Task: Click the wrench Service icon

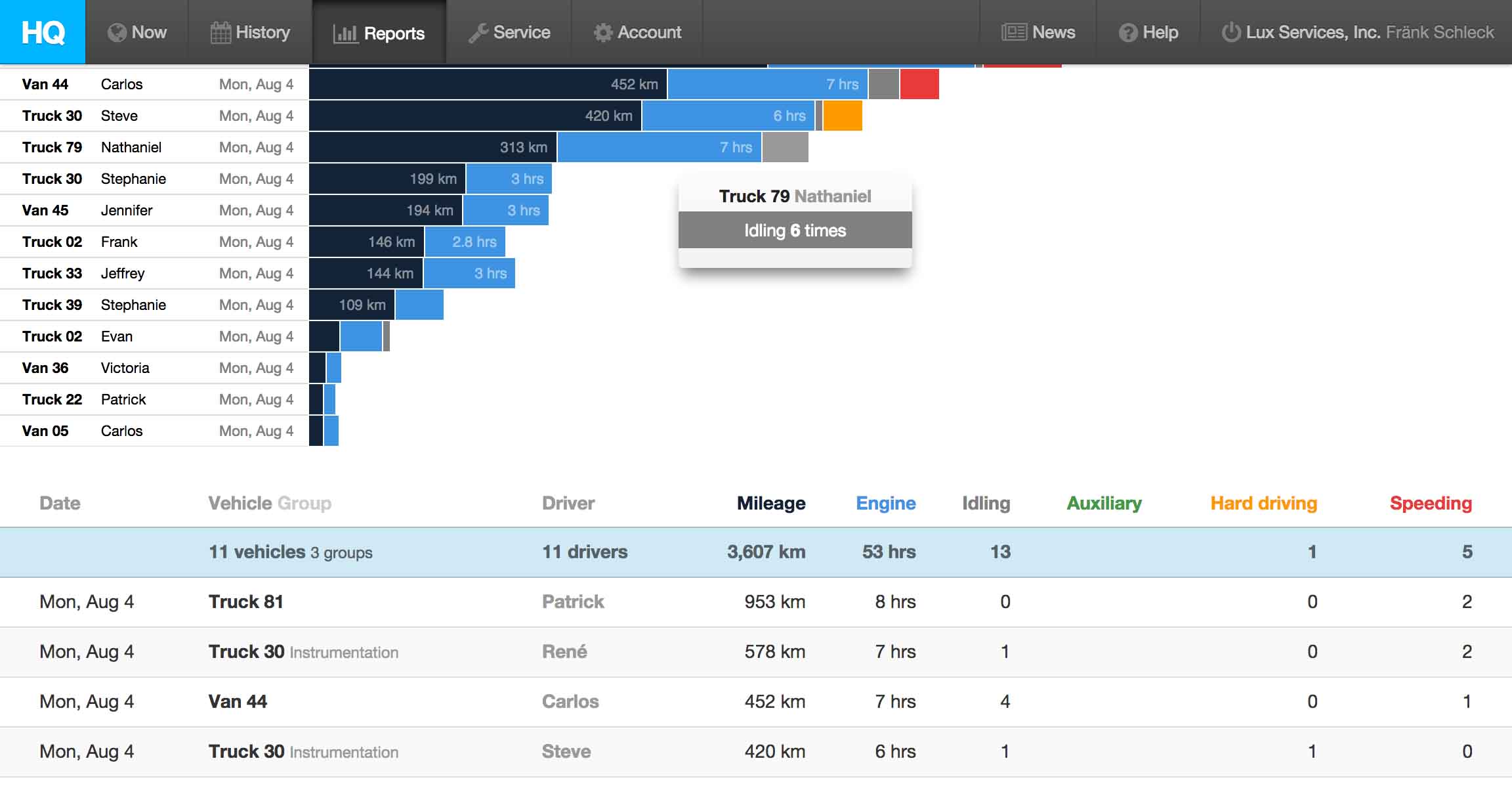Action: point(478,33)
